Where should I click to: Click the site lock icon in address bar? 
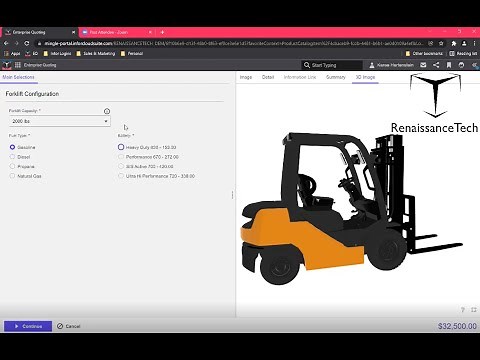click(39, 43)
